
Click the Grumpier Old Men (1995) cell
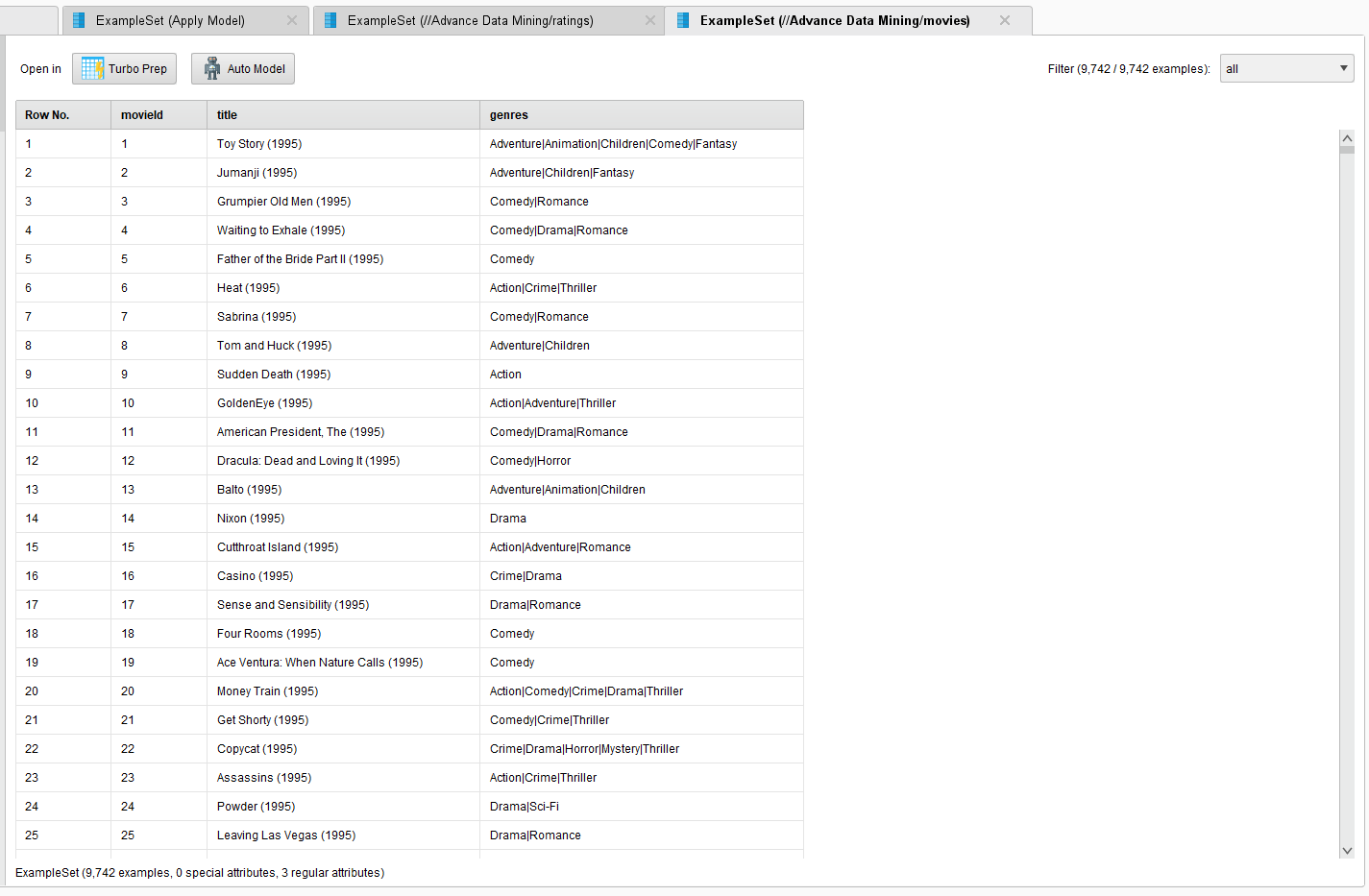[x=343, y=202]
